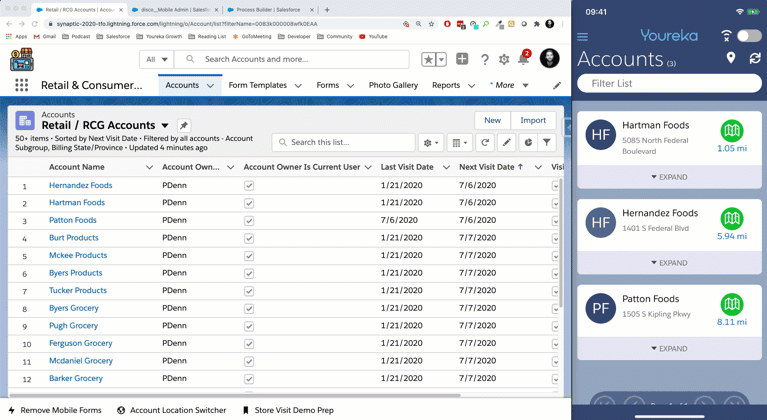Select the Accounts navigation tab
Screen dimensions: 767x420
coord(182,85)
